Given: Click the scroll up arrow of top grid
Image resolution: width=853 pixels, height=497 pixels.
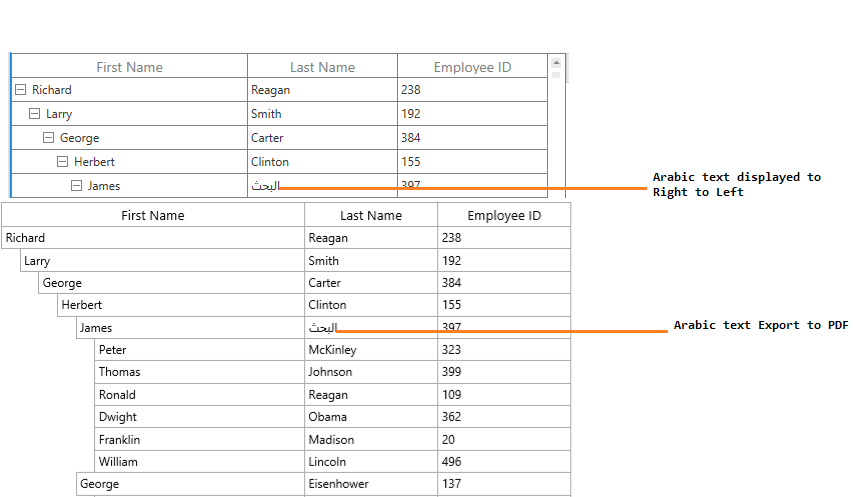Looking at the screenshot, I should [556, 63].
